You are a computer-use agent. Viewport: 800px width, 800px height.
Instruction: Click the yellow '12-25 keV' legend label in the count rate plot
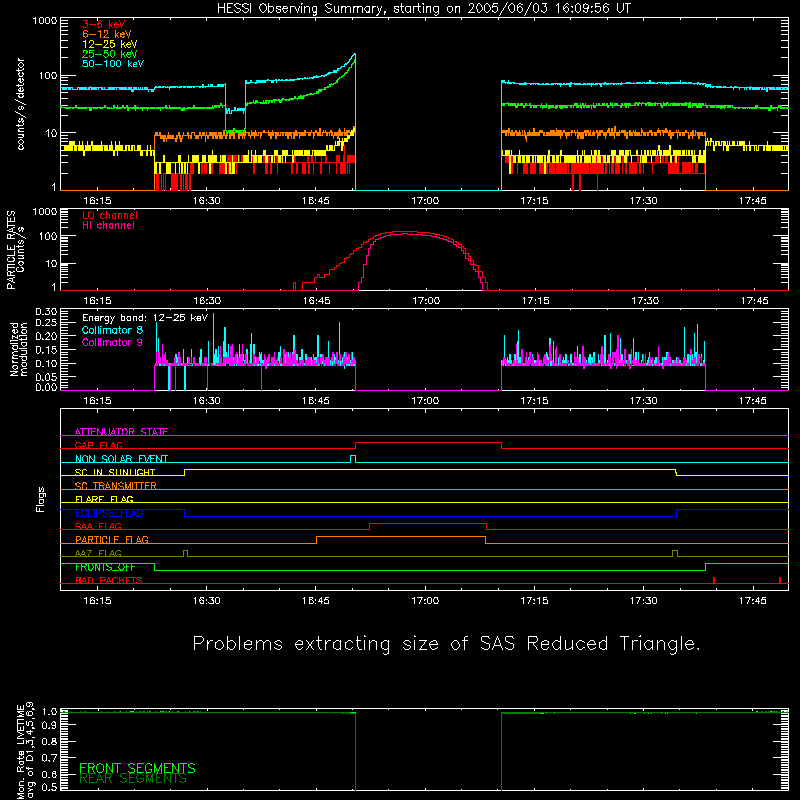(110, 44)
